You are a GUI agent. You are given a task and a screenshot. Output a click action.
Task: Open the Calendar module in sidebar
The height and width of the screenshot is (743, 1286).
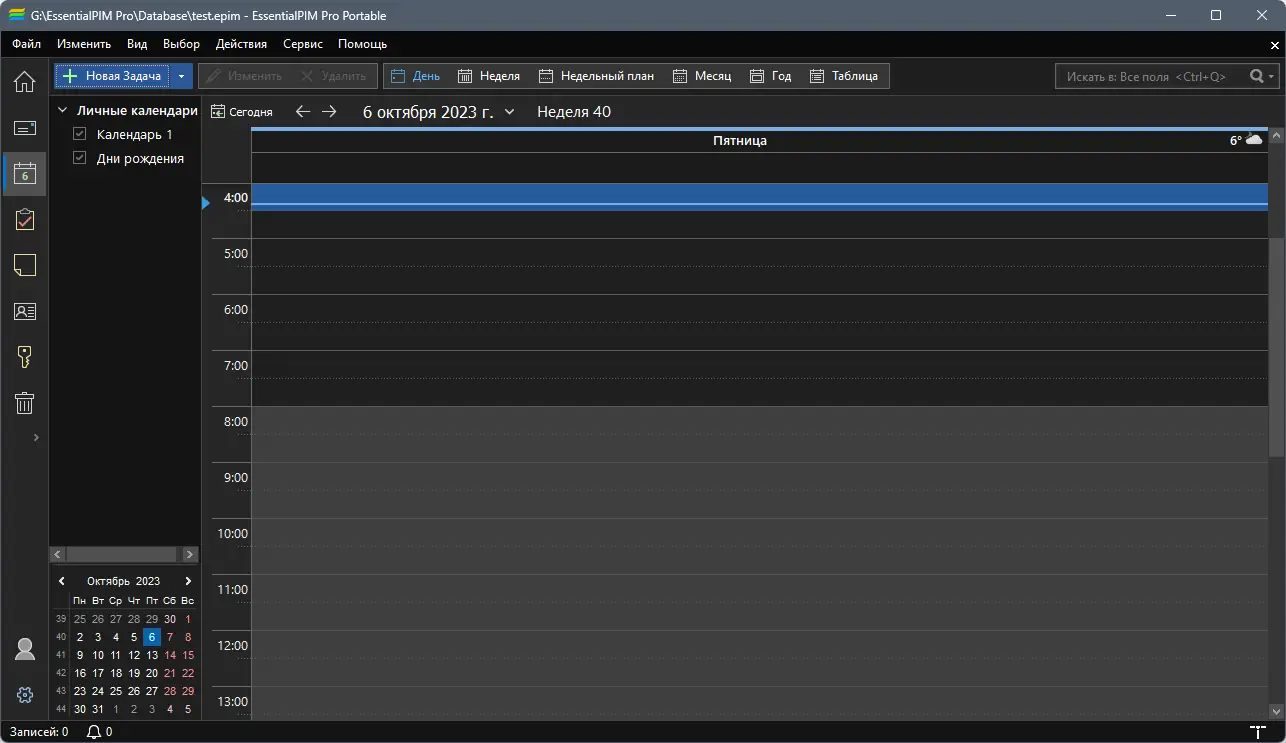coord(24,174)
